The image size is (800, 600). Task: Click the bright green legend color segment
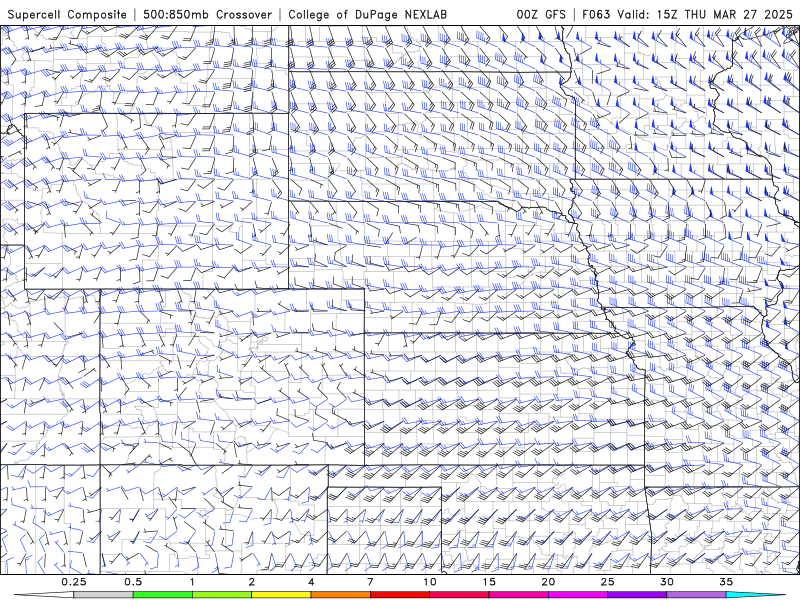[x=162, y=595]
